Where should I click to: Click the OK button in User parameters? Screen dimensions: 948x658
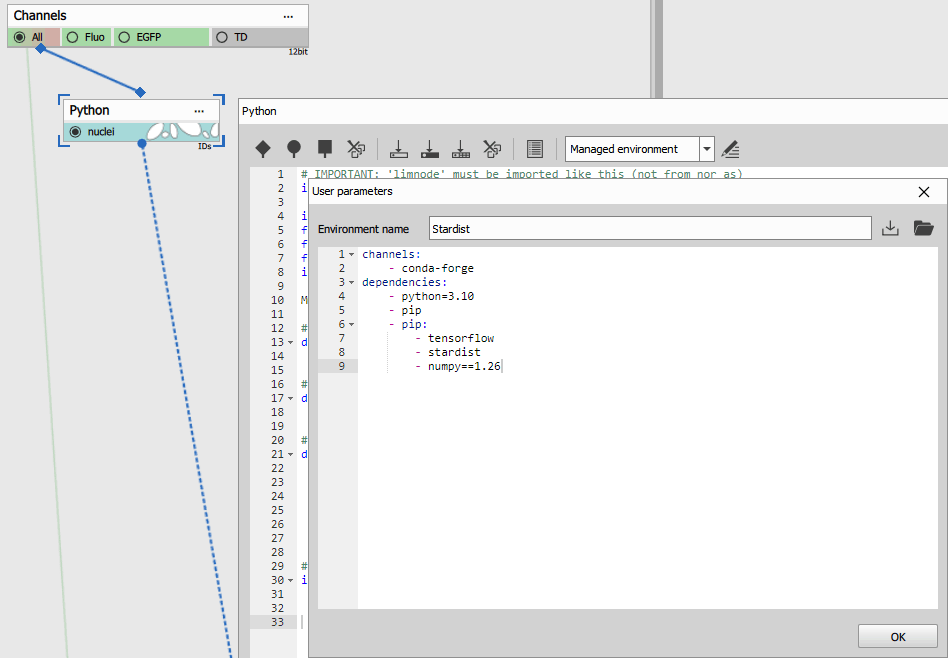[898, 636]
